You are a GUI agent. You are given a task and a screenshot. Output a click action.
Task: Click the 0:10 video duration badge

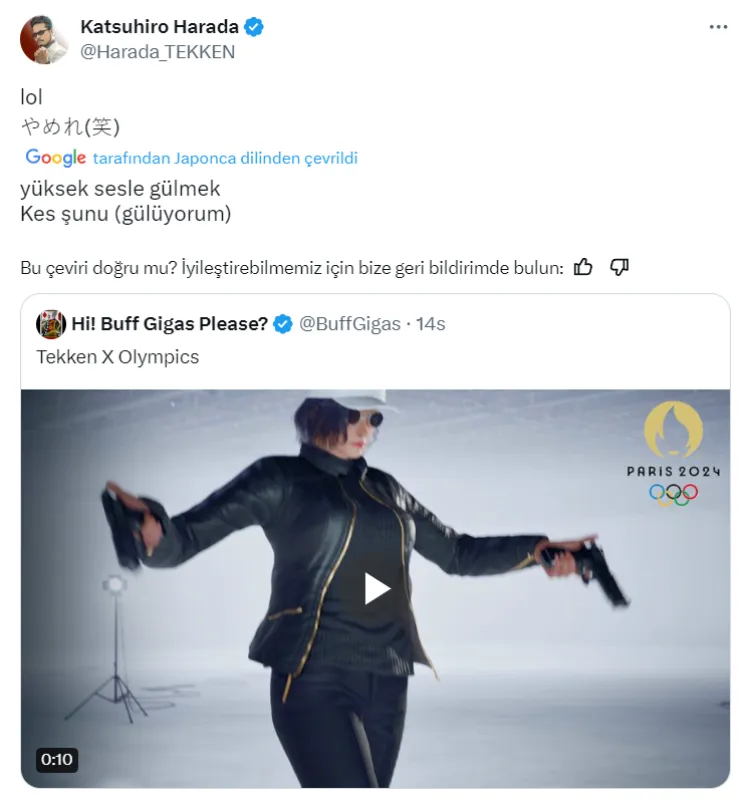pos(57,759)
